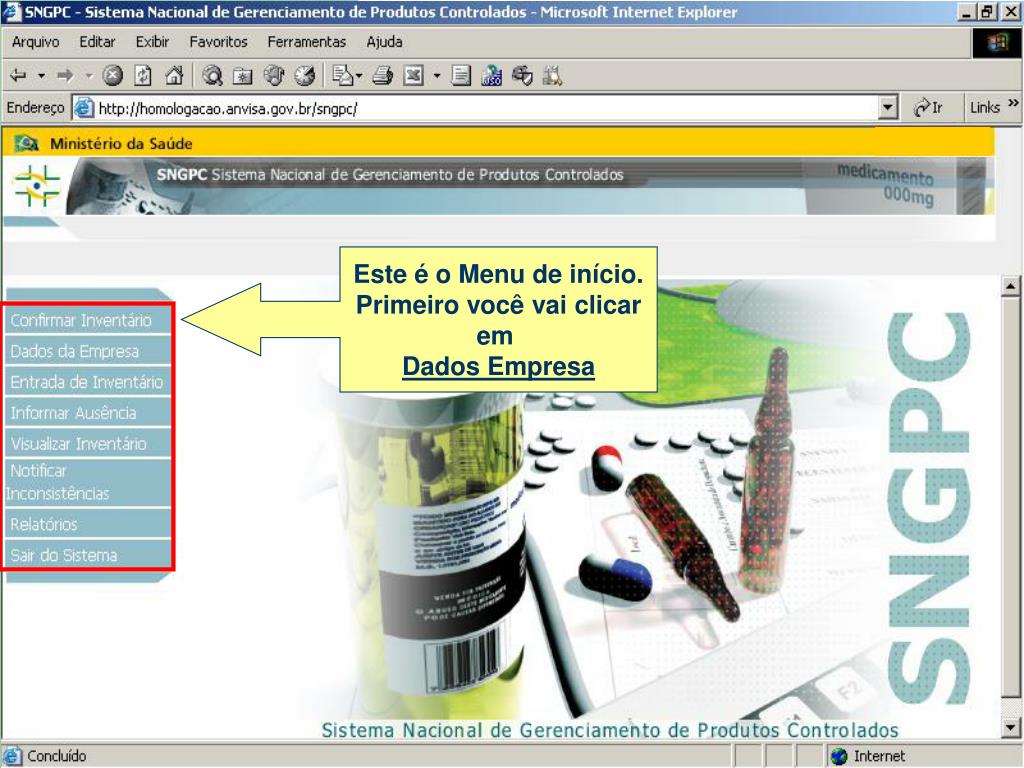Expand the Links toolbar chevron
1024x768 pixels.
(x=1013, y=103)
